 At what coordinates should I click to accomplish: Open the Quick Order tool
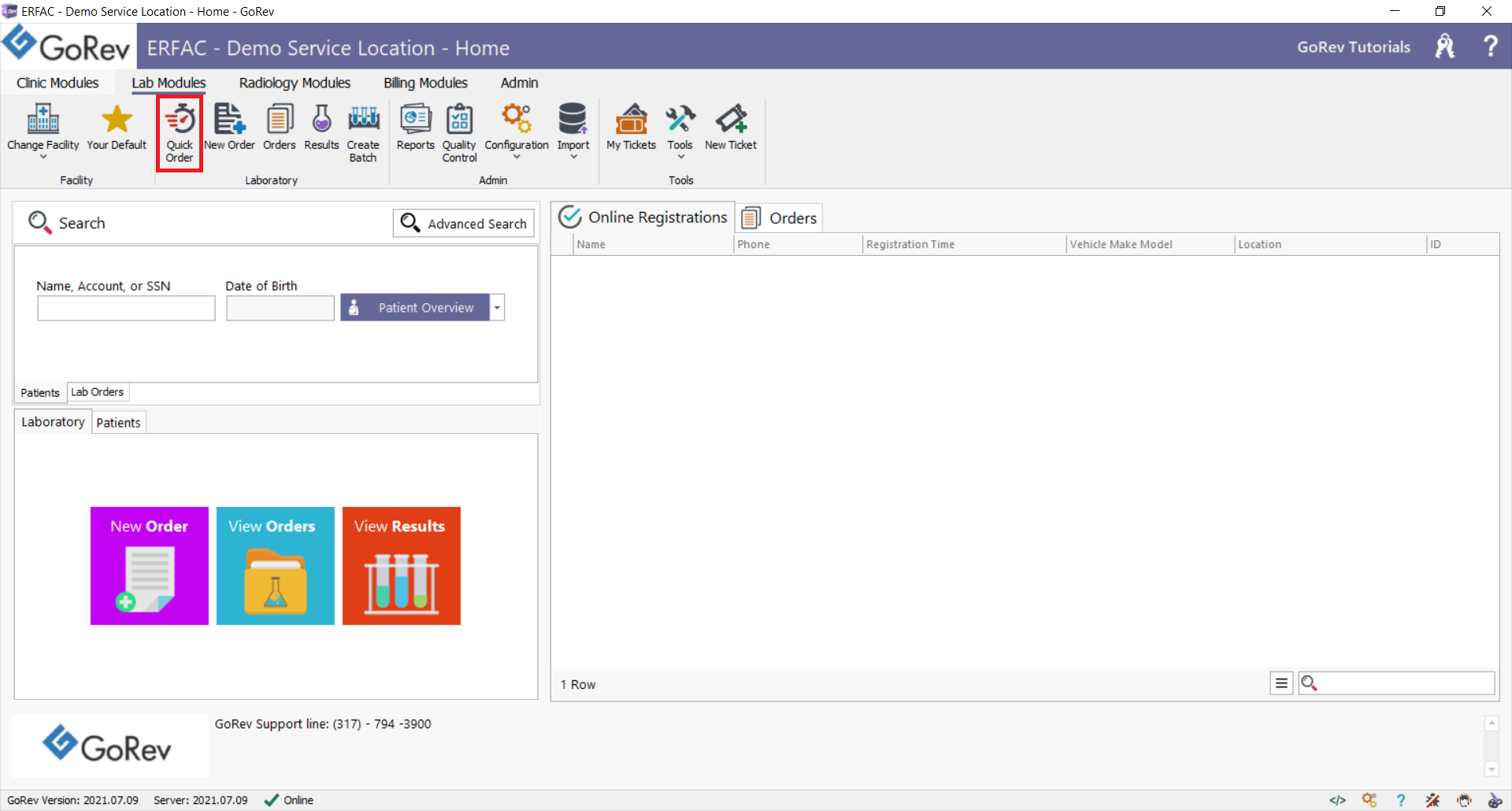tap(180, 133)
